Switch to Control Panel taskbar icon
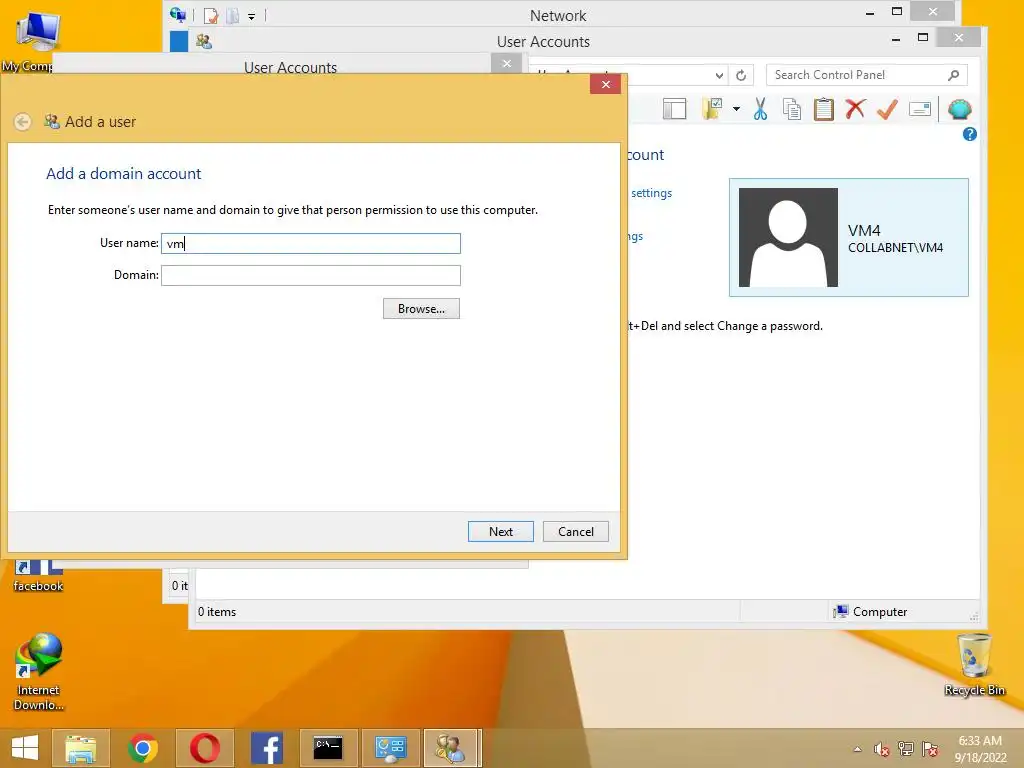The image size is (1024, 768). (x=391, y=748)
